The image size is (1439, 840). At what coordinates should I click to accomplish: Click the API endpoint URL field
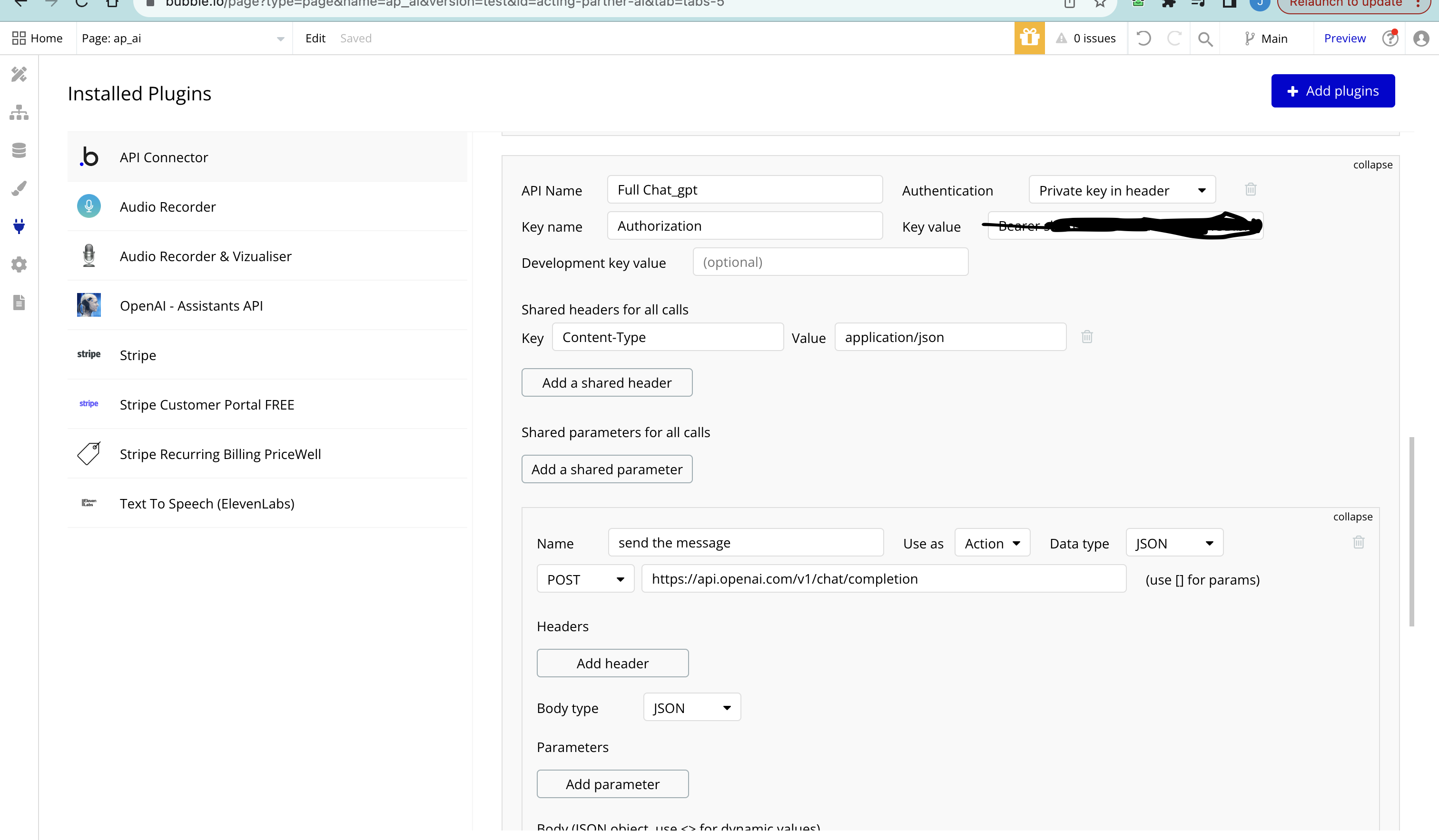point(883,579)
